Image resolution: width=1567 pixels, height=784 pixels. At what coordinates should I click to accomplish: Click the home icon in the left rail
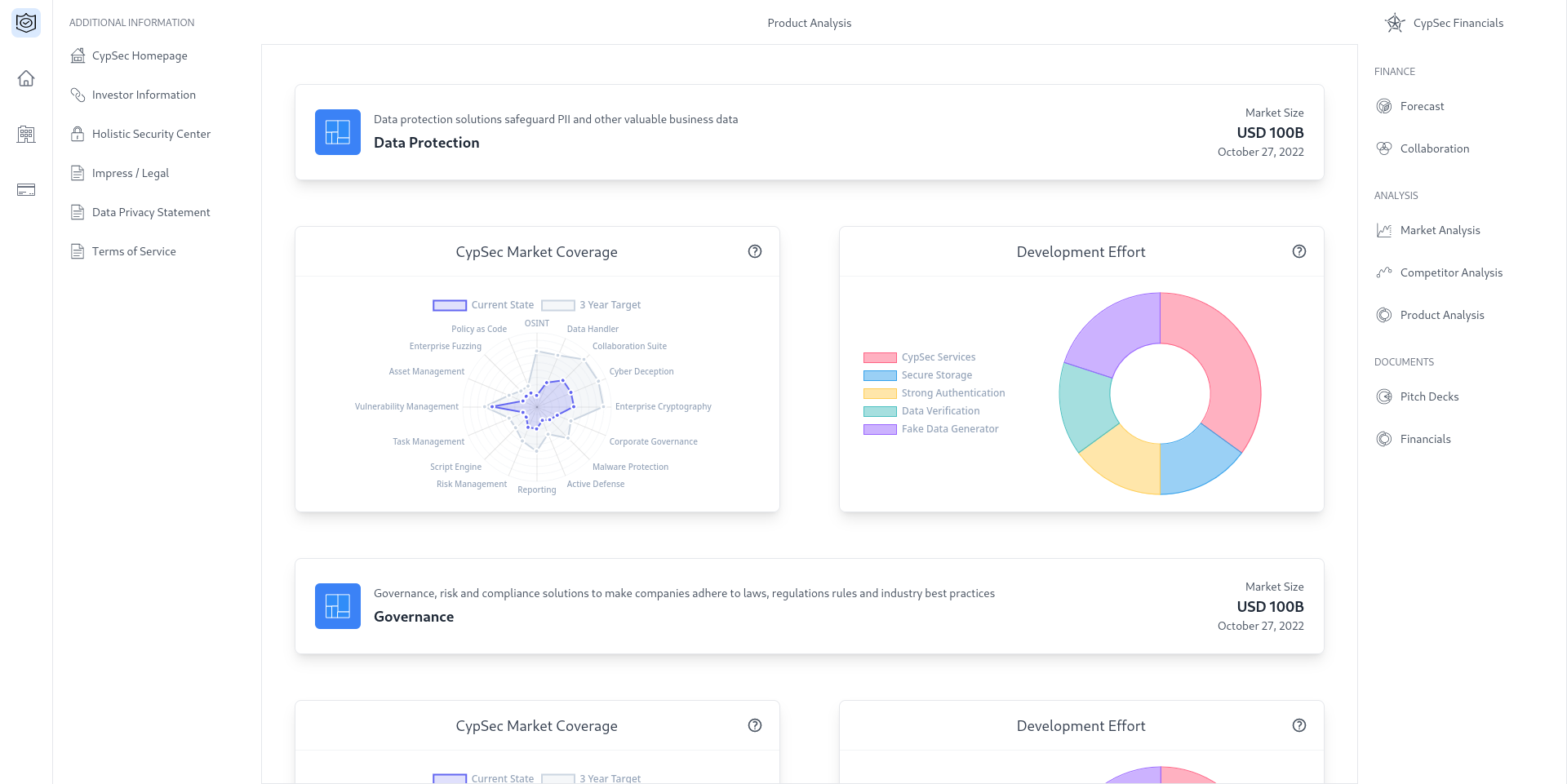pos(26,78)
